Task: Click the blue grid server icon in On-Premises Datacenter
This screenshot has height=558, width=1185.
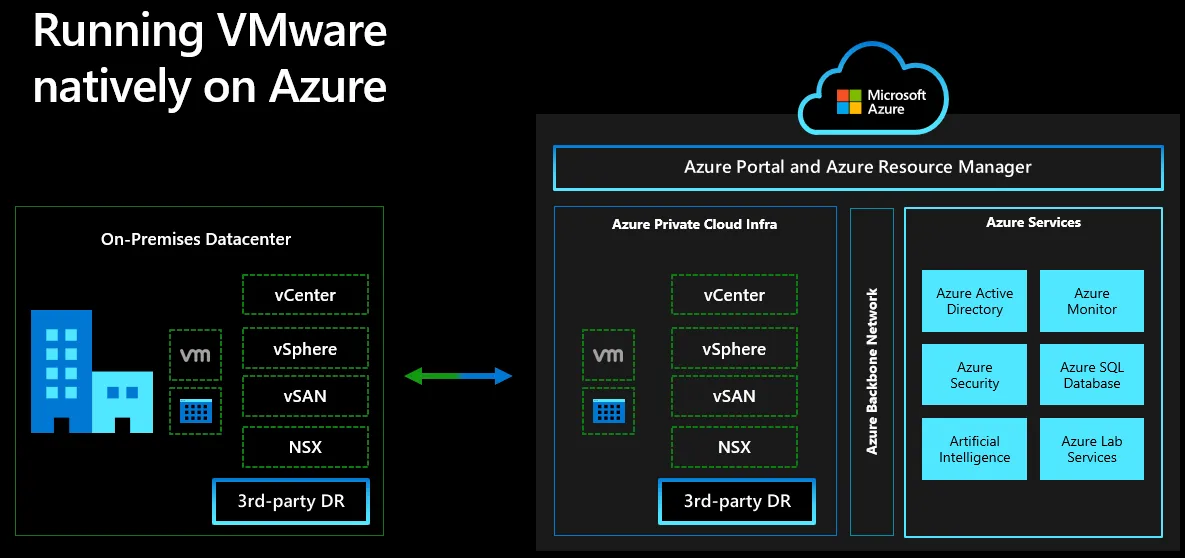Action: pos(196,411)
